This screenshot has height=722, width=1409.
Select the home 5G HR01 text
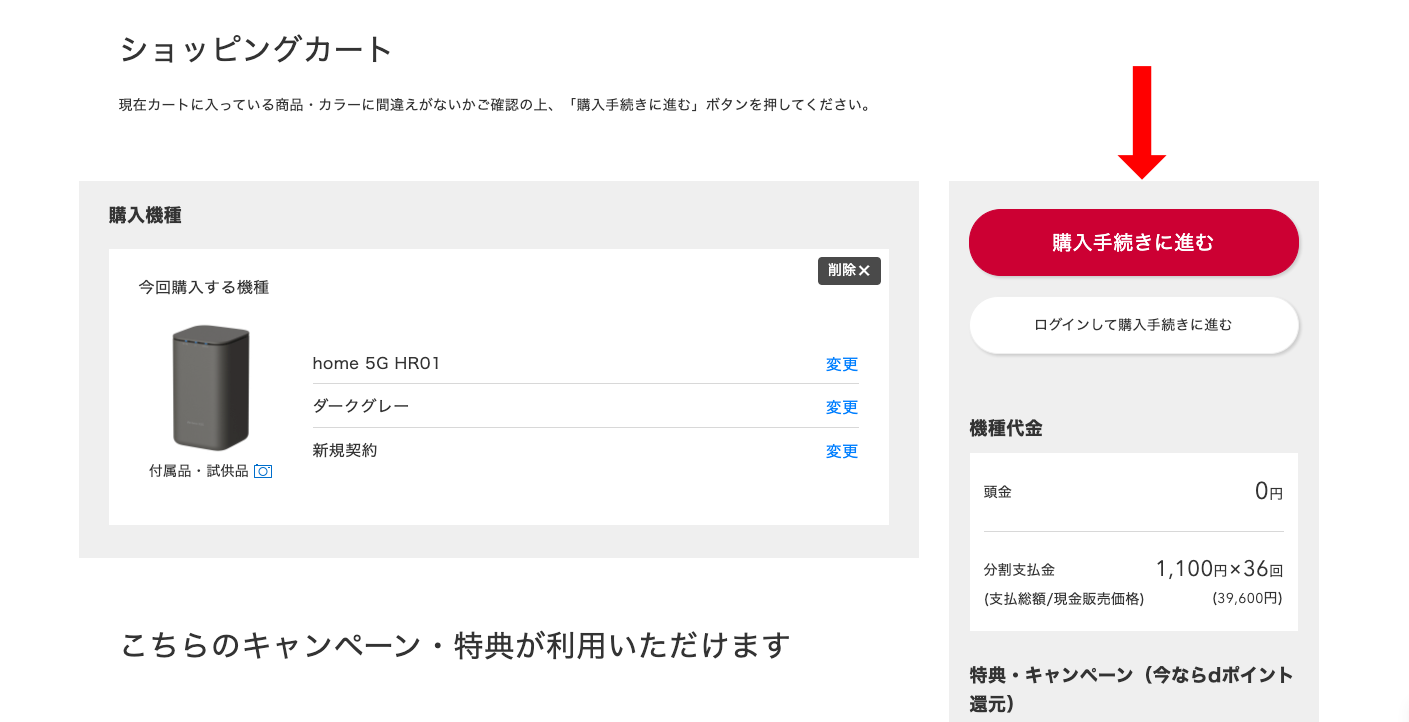[x=376, y=363]
